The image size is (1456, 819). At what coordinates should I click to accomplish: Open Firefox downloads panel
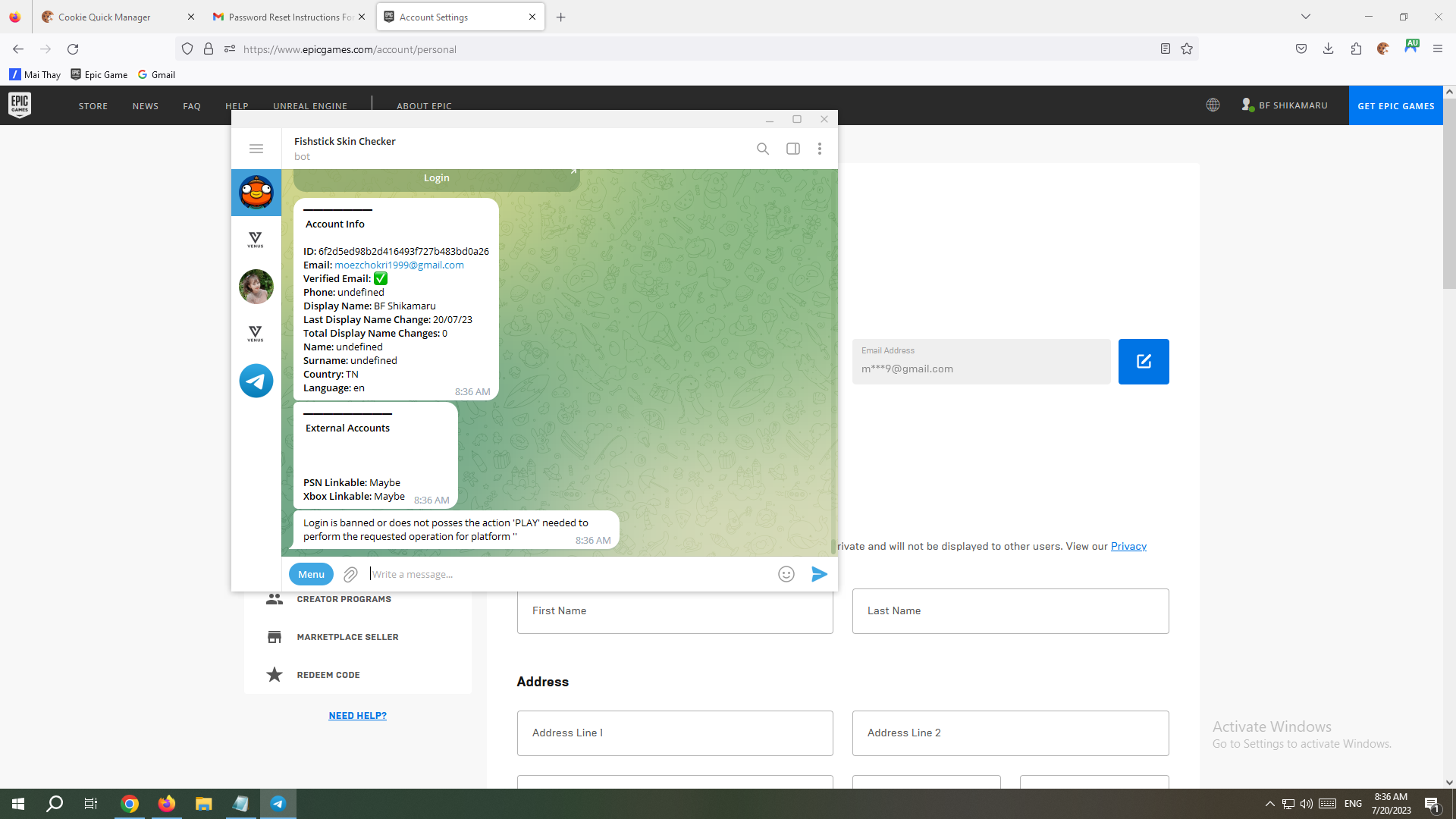coord(1329,49)
